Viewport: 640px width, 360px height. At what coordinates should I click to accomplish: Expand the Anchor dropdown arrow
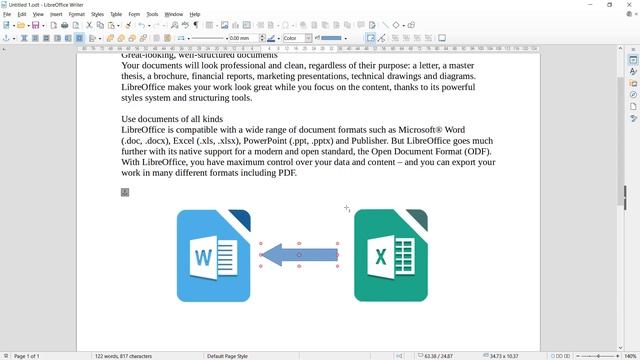13,38
